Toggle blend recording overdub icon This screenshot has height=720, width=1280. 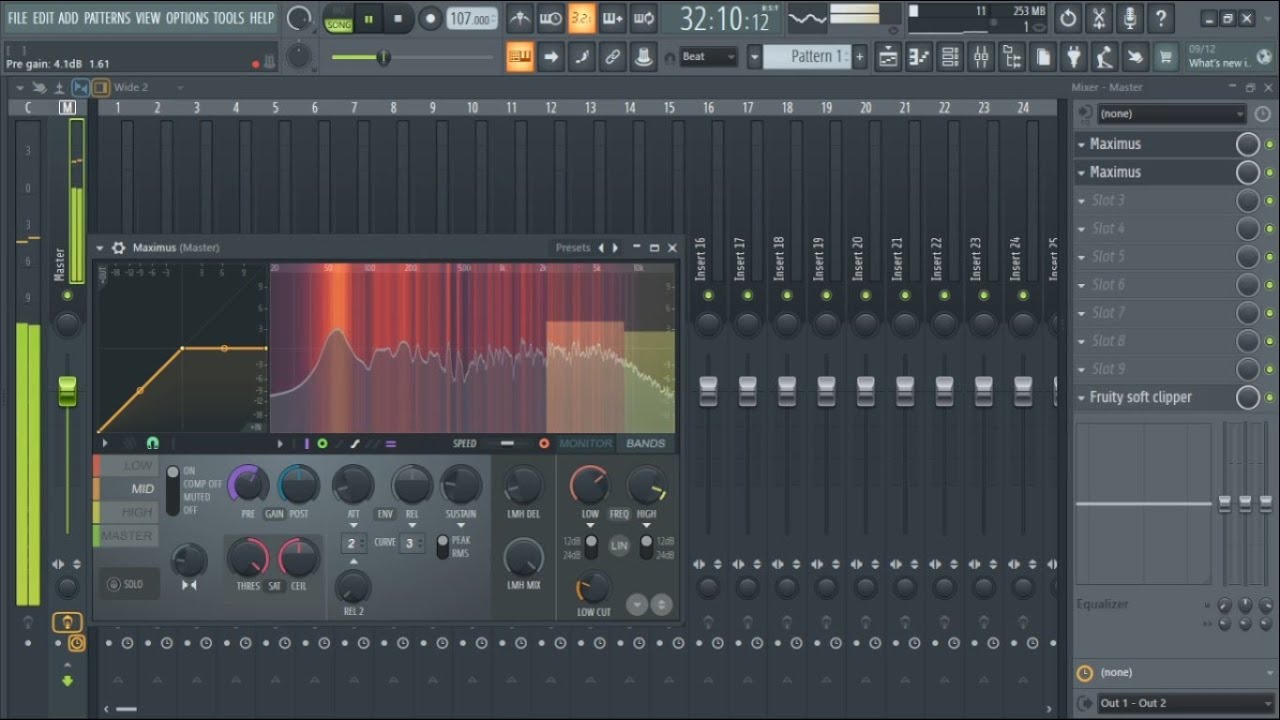coord(612,18)
